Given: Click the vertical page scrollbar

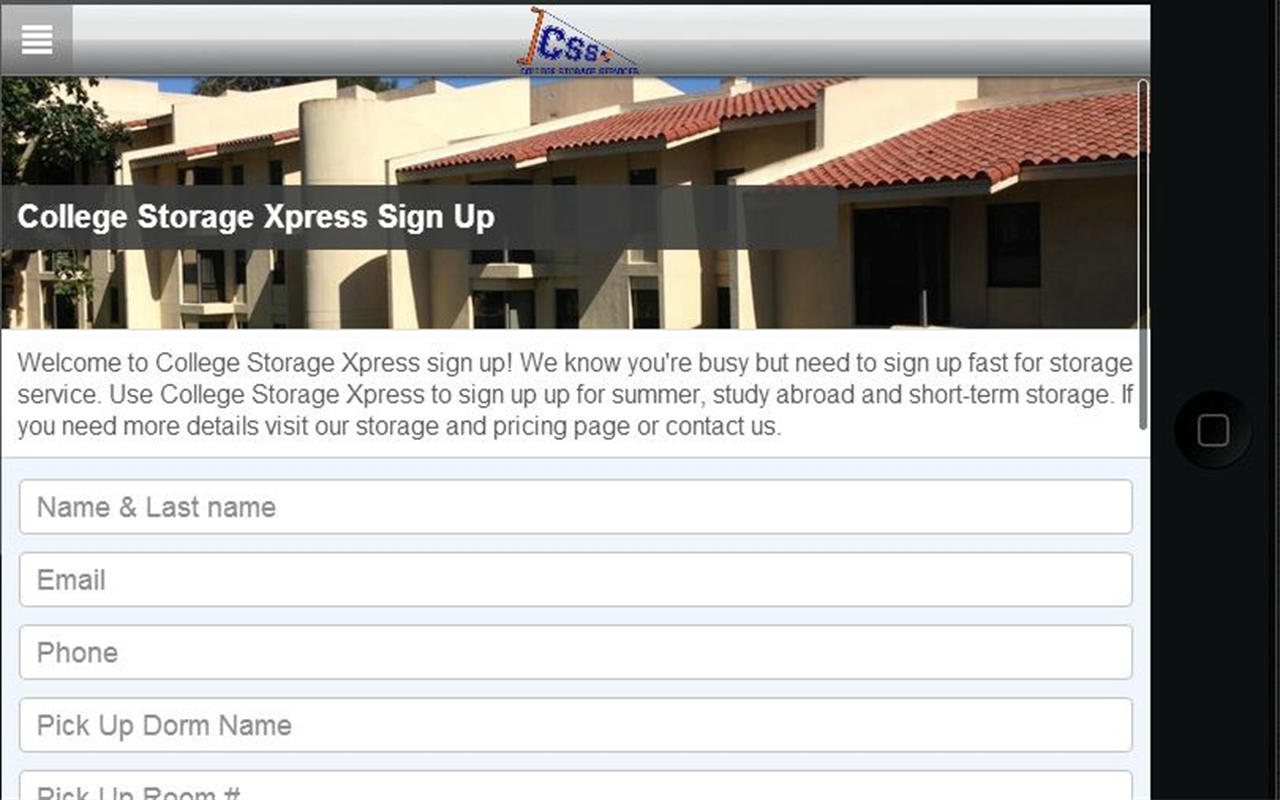Looking at the screenshot, I should [x=1143, y=255].
